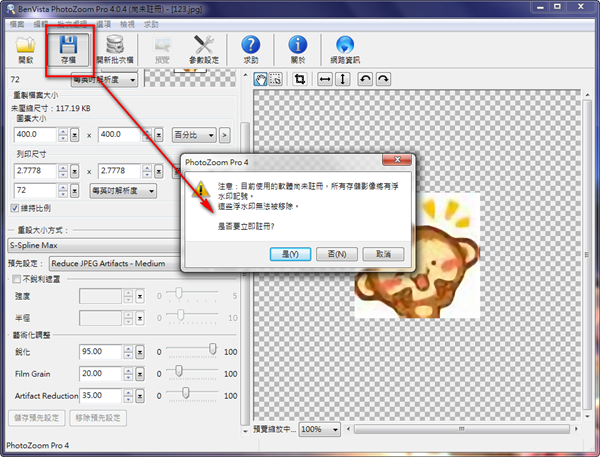
Task: Click the monkey image in preview area
Action: tap(417, 256)
